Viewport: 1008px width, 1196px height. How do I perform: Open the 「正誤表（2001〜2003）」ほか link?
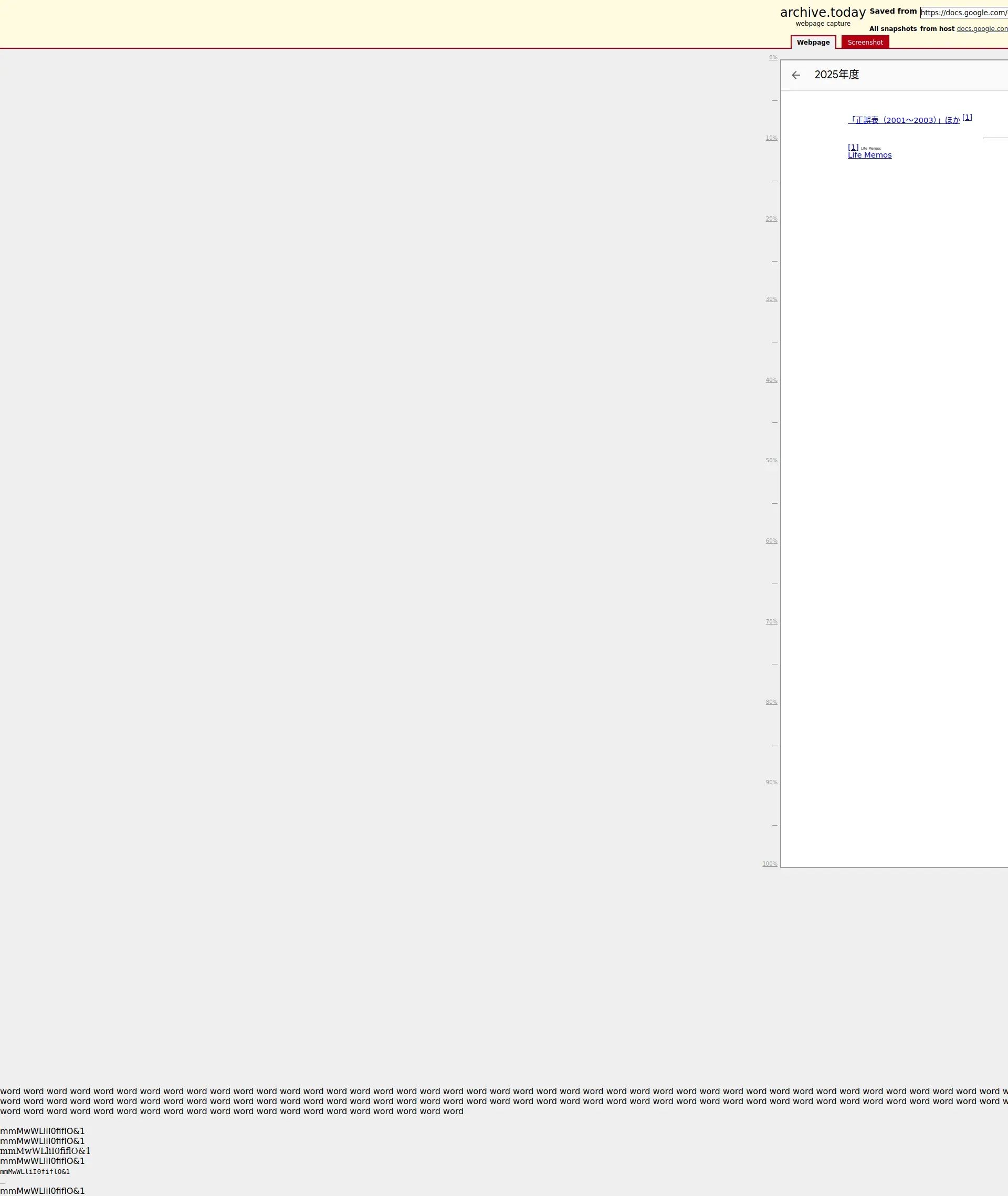(904, 120)
